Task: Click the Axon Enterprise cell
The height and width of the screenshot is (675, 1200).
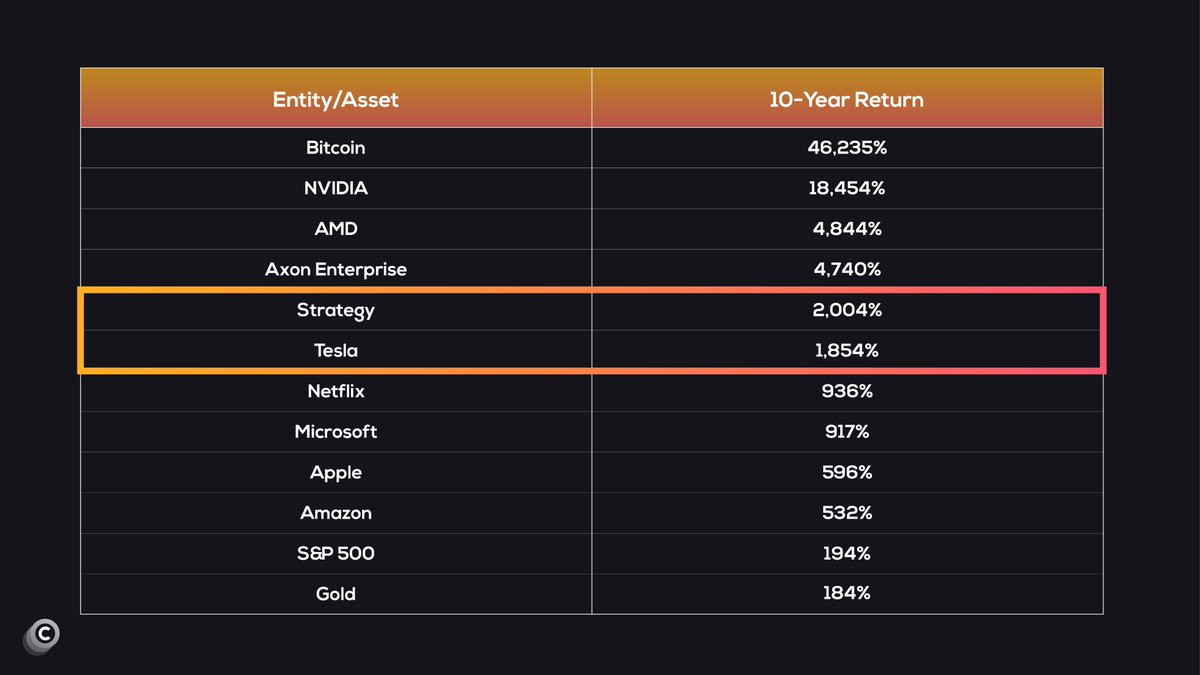Action: pos(336,269)
